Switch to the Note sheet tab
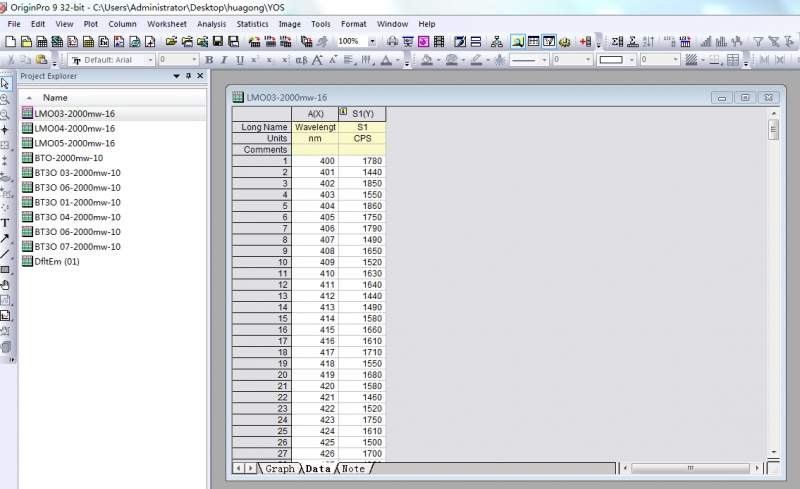Image resolution: width=800 pixels, height=489 pixels. 353,469
